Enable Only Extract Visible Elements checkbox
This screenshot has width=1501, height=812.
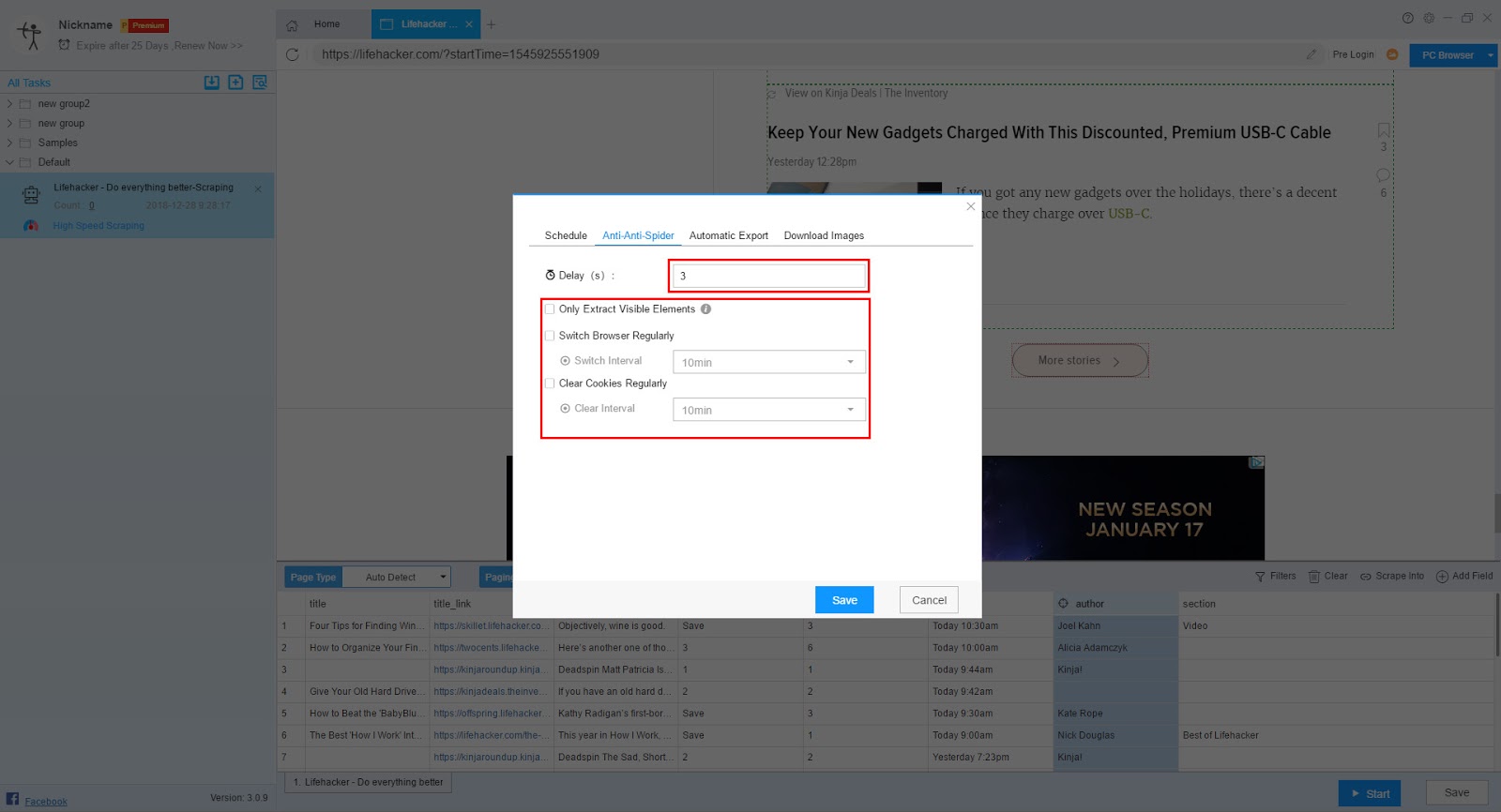click(550, 308)
